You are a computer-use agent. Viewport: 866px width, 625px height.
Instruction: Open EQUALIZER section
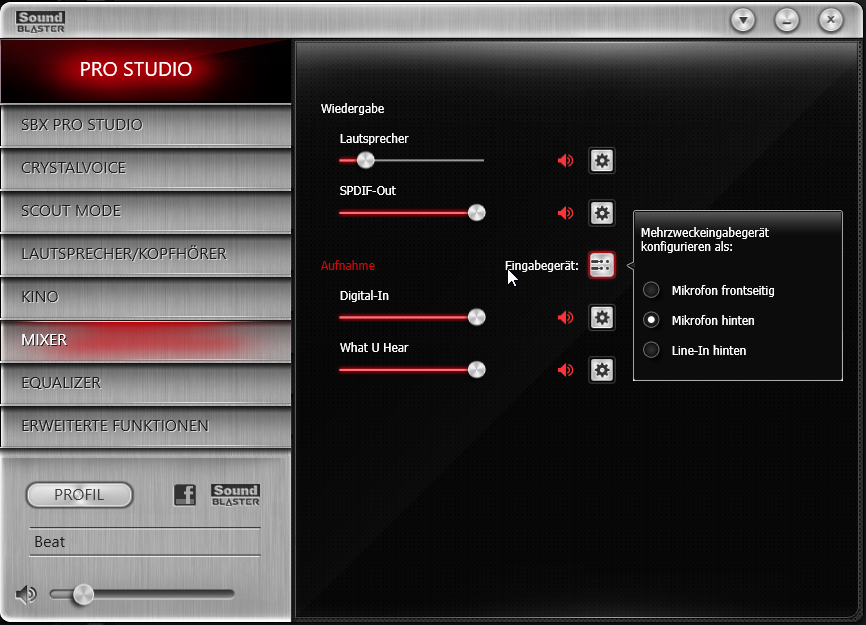[x=146, y=383]
